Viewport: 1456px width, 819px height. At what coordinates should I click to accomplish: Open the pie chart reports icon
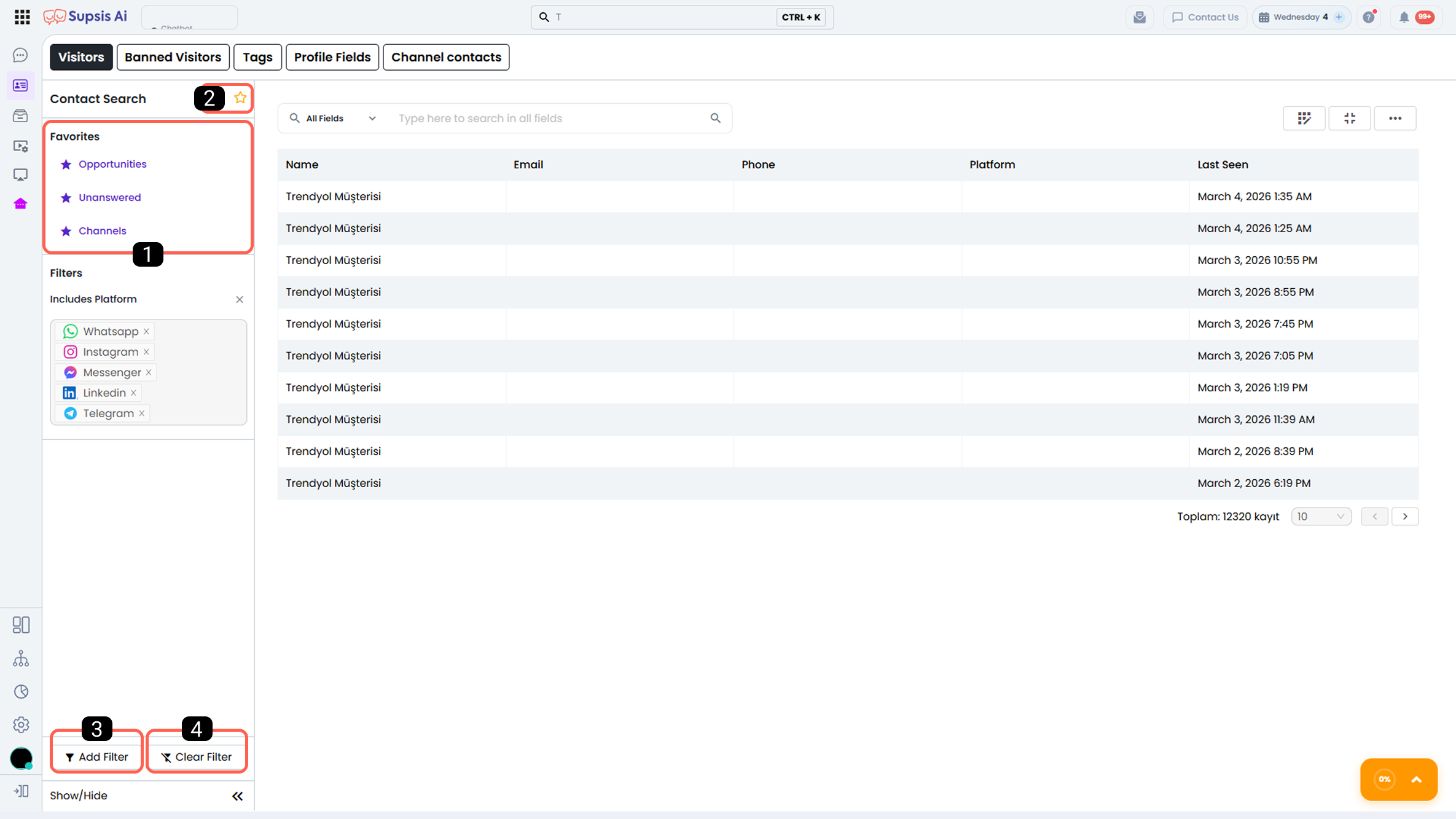tap(21, 692)
